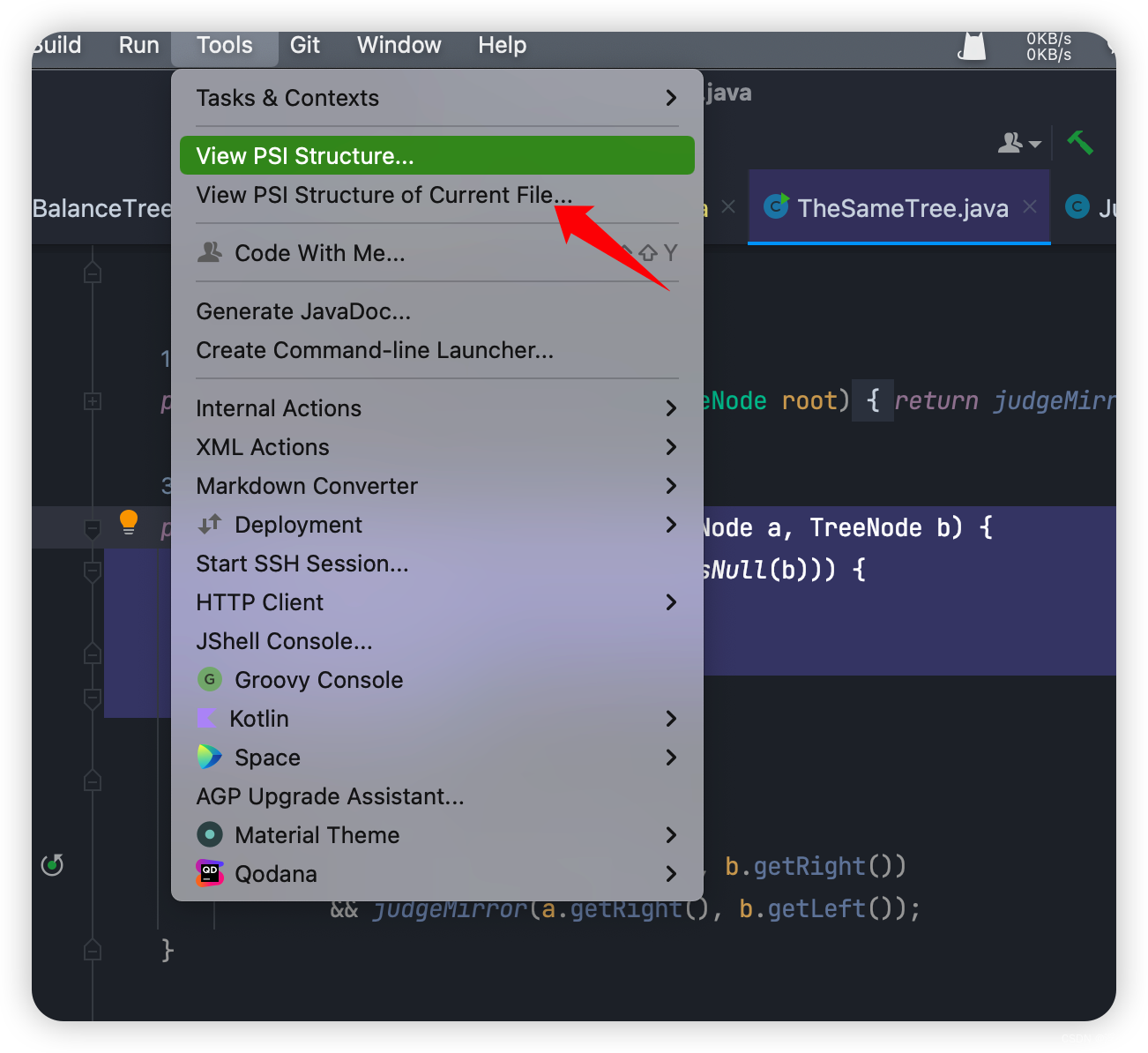Choose View PSI Structure... menu entry
The image size is (1148, 1053).
(437, 155)
